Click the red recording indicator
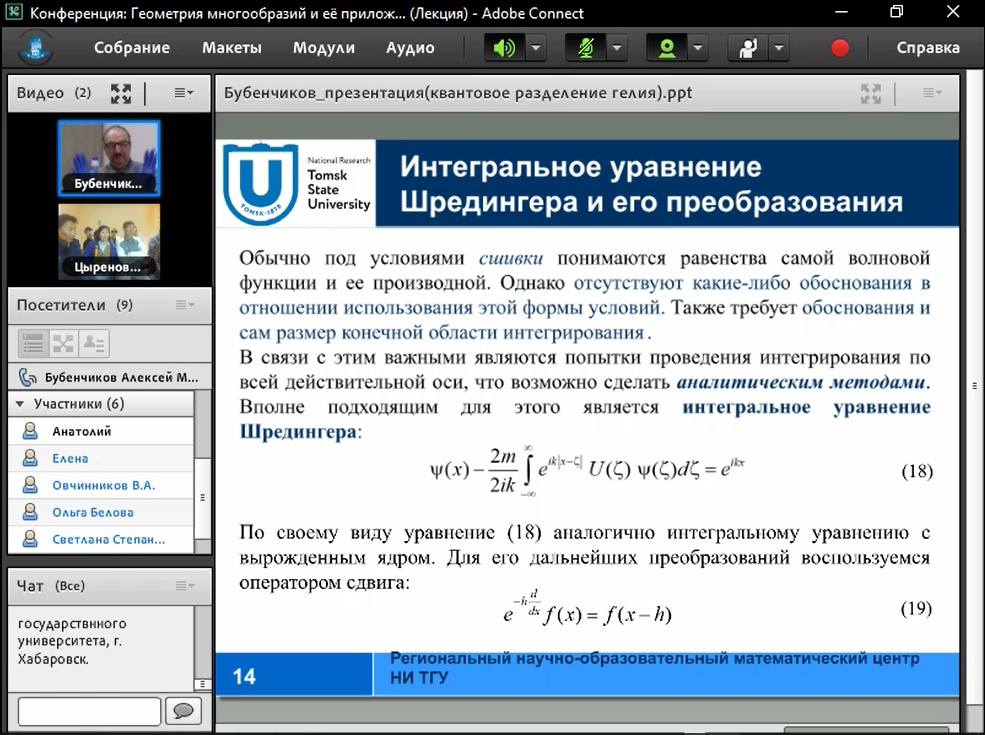985x735 pixels. tap(840, 48)
